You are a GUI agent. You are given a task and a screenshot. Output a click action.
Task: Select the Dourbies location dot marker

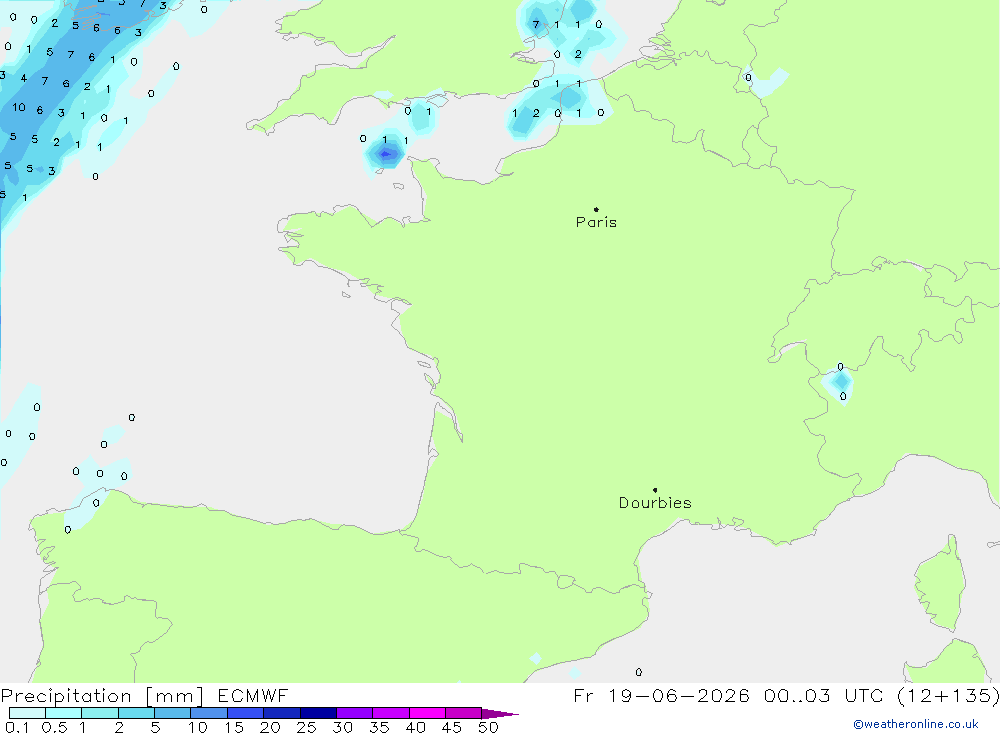point(655,490)
